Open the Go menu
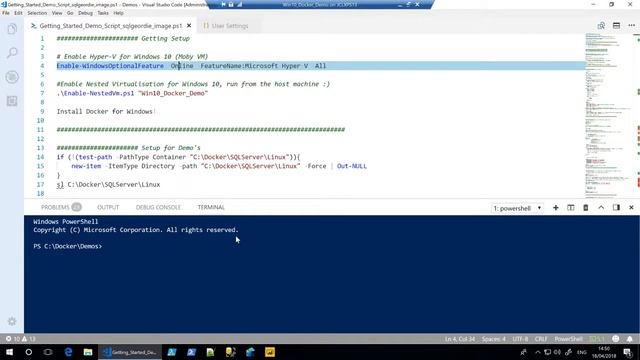The height and width of the screenshot is (360, 640). click(x=70, y=13)
